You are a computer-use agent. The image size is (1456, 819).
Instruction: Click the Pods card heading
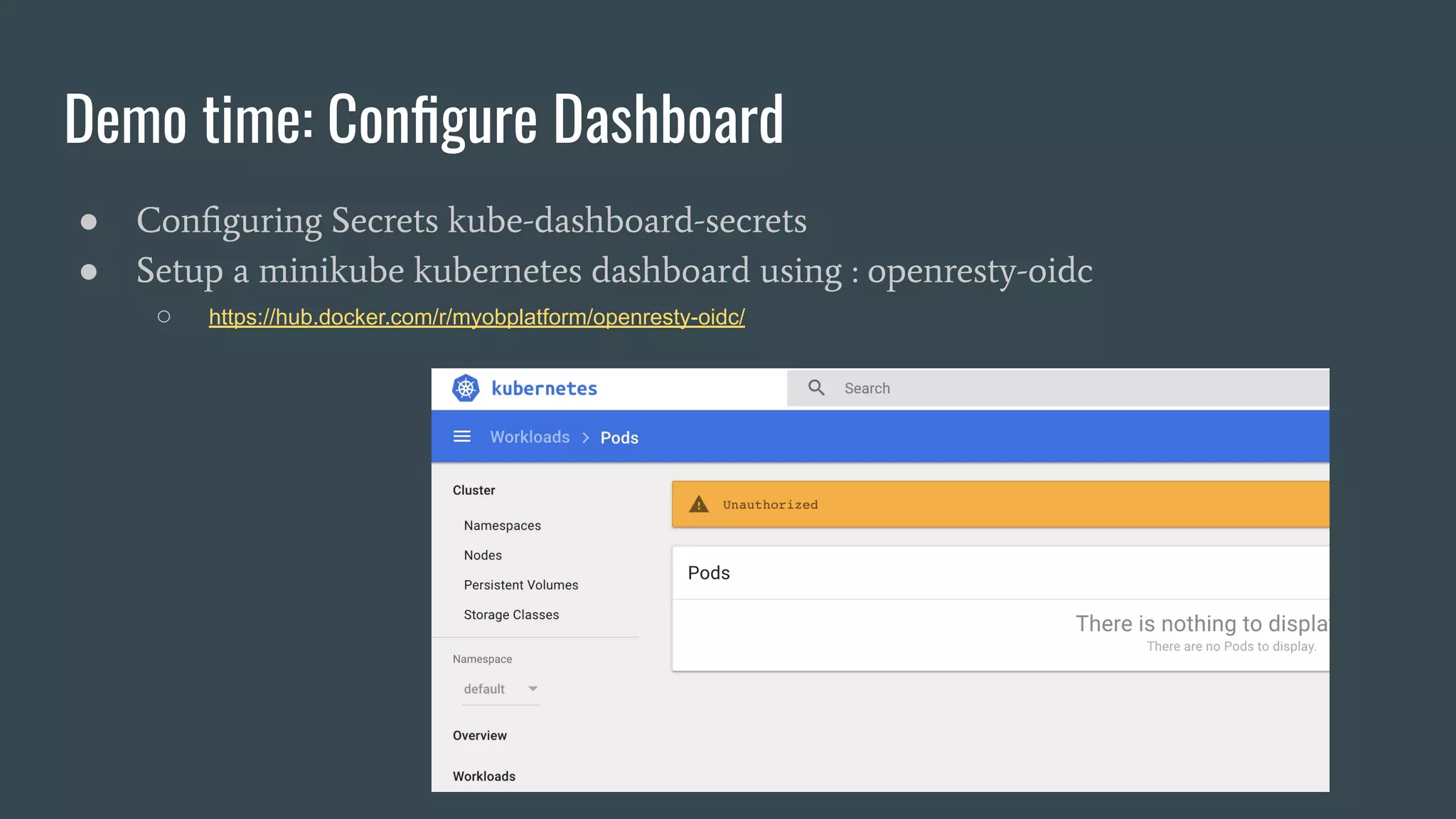709,573
